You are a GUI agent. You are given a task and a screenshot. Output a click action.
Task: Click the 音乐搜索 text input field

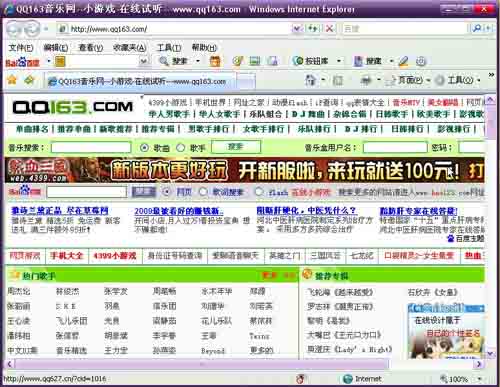click(91, 147)
